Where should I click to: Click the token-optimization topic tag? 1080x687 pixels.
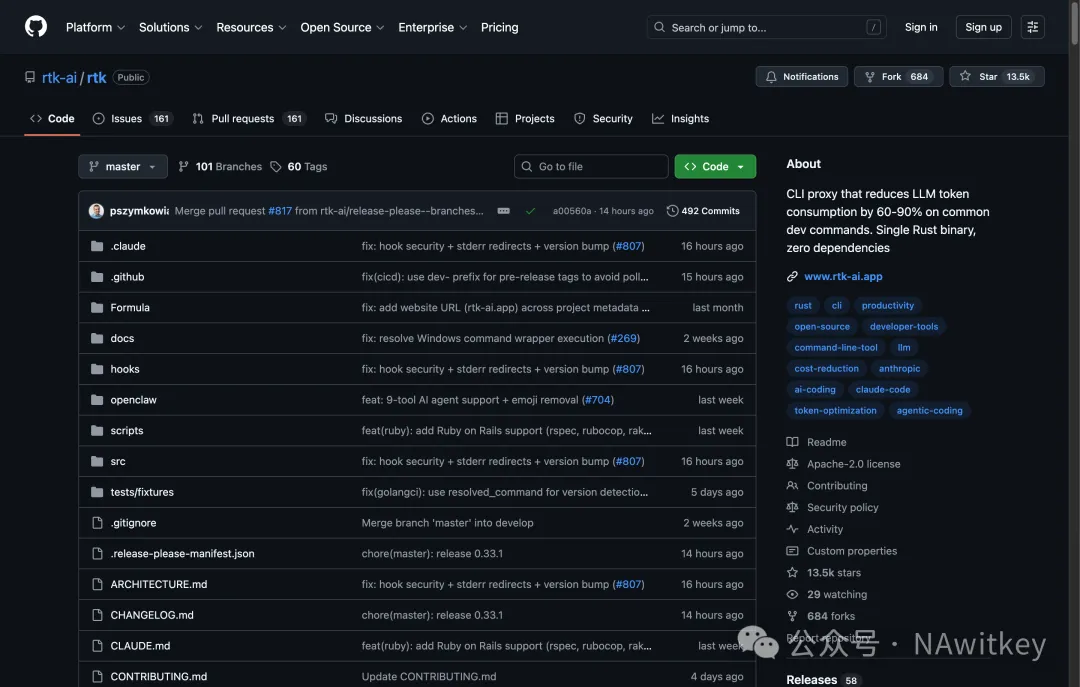[x=835, y=411]
